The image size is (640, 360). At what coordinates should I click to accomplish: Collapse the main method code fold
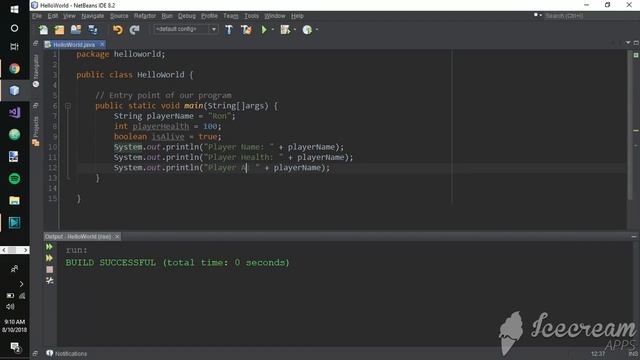coord(68,106)
